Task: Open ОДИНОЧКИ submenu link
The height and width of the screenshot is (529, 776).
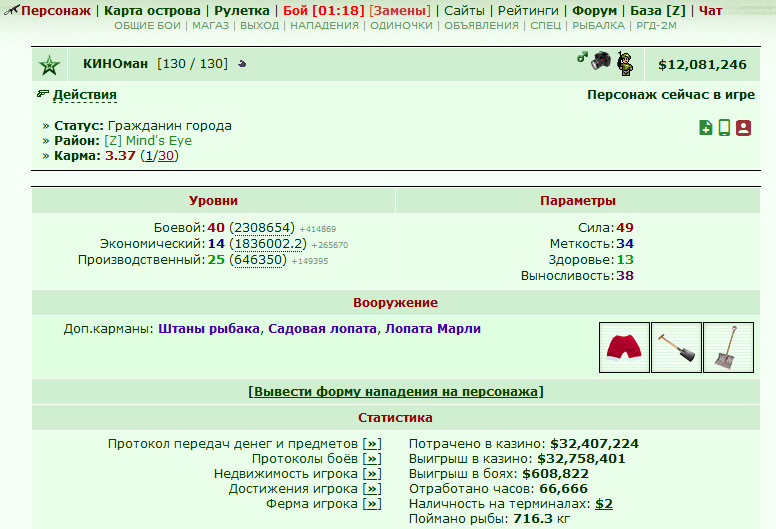Action: (401, 26)
